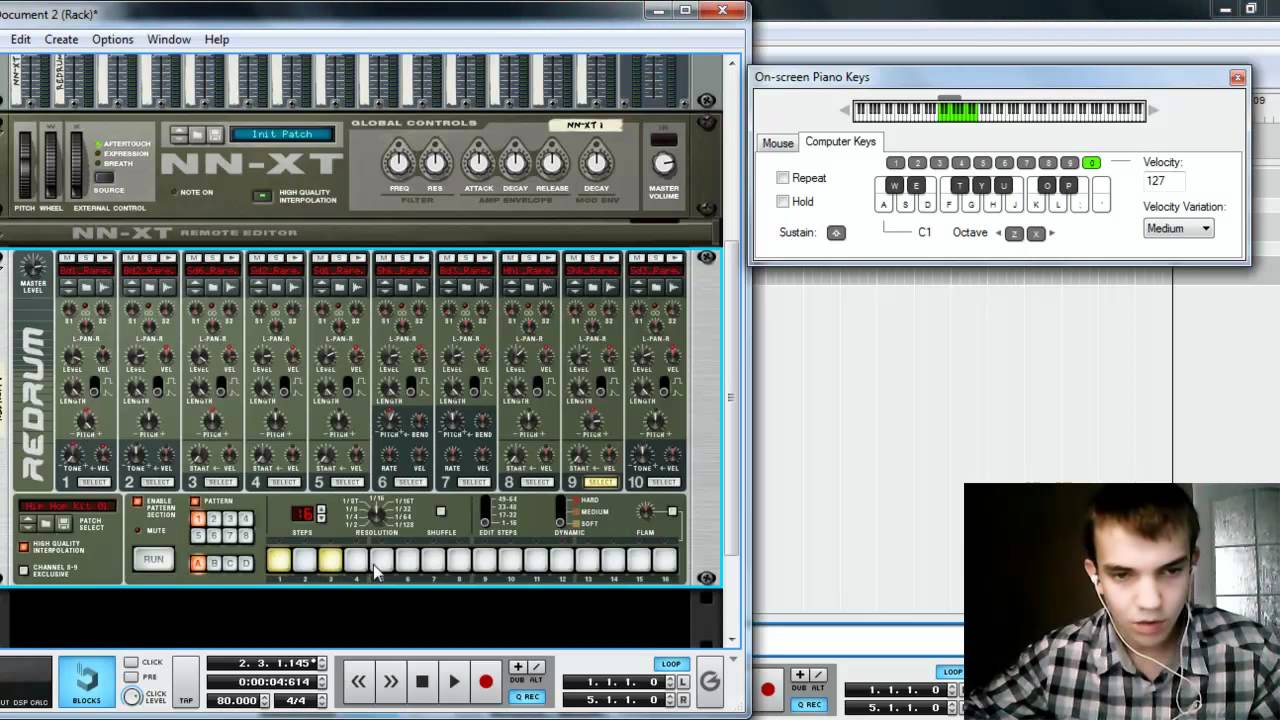
Task: Click the Redrum Resolution knob
Action: coord(377,514)
